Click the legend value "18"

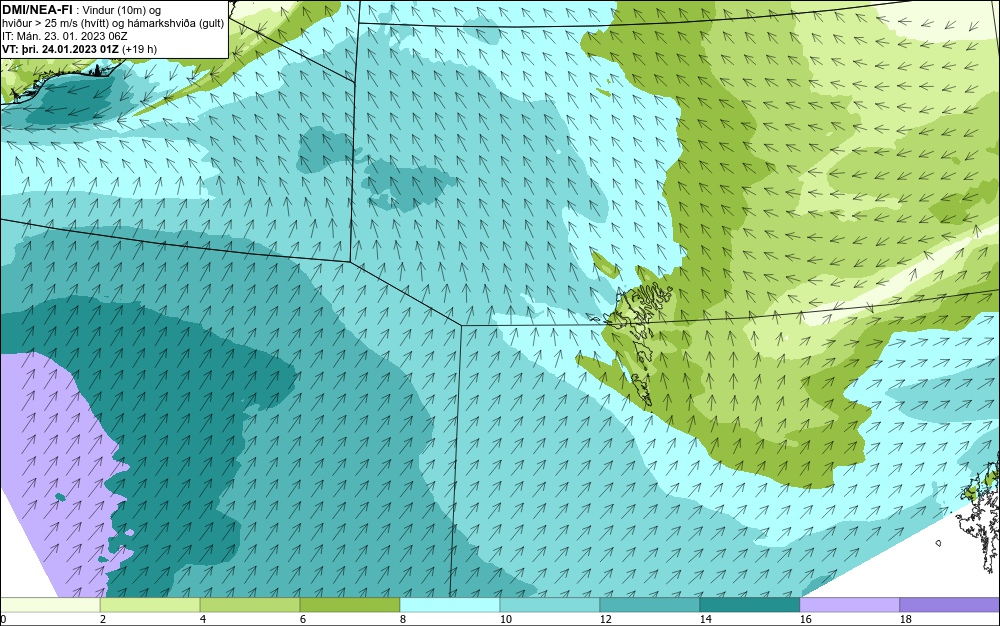[x=906, y=619]
